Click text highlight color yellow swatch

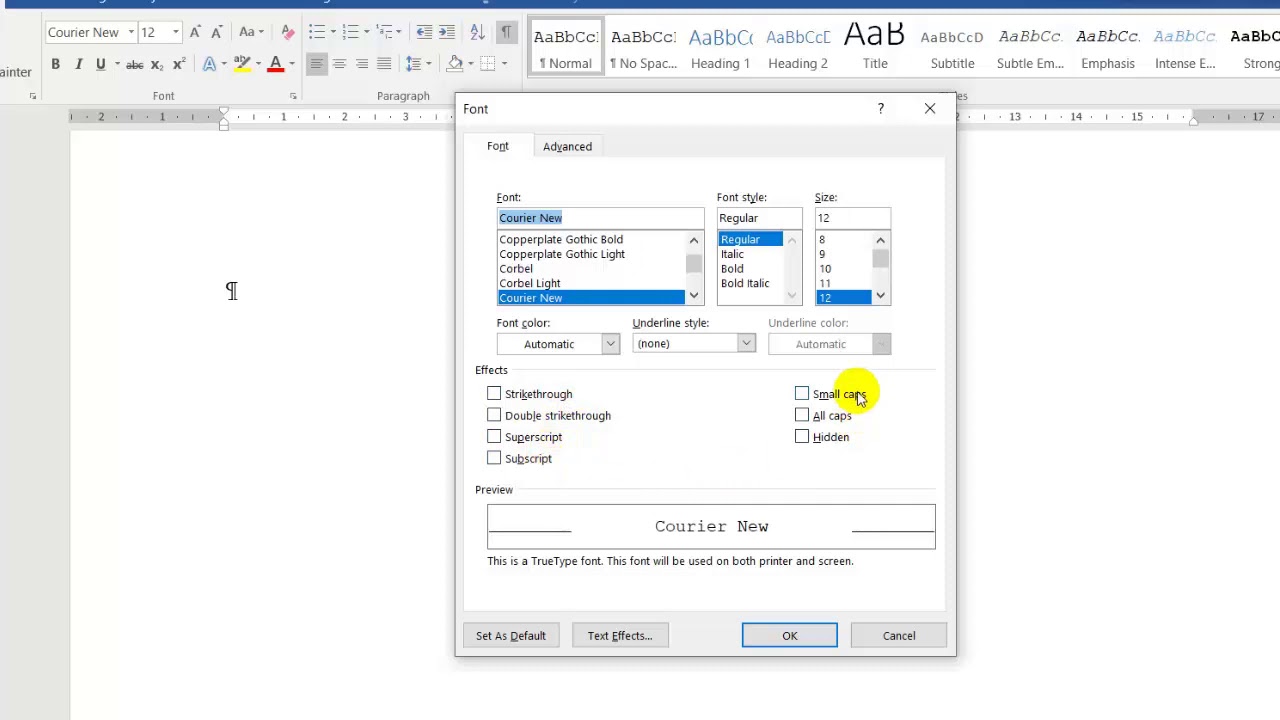click(x=241, y=64)
